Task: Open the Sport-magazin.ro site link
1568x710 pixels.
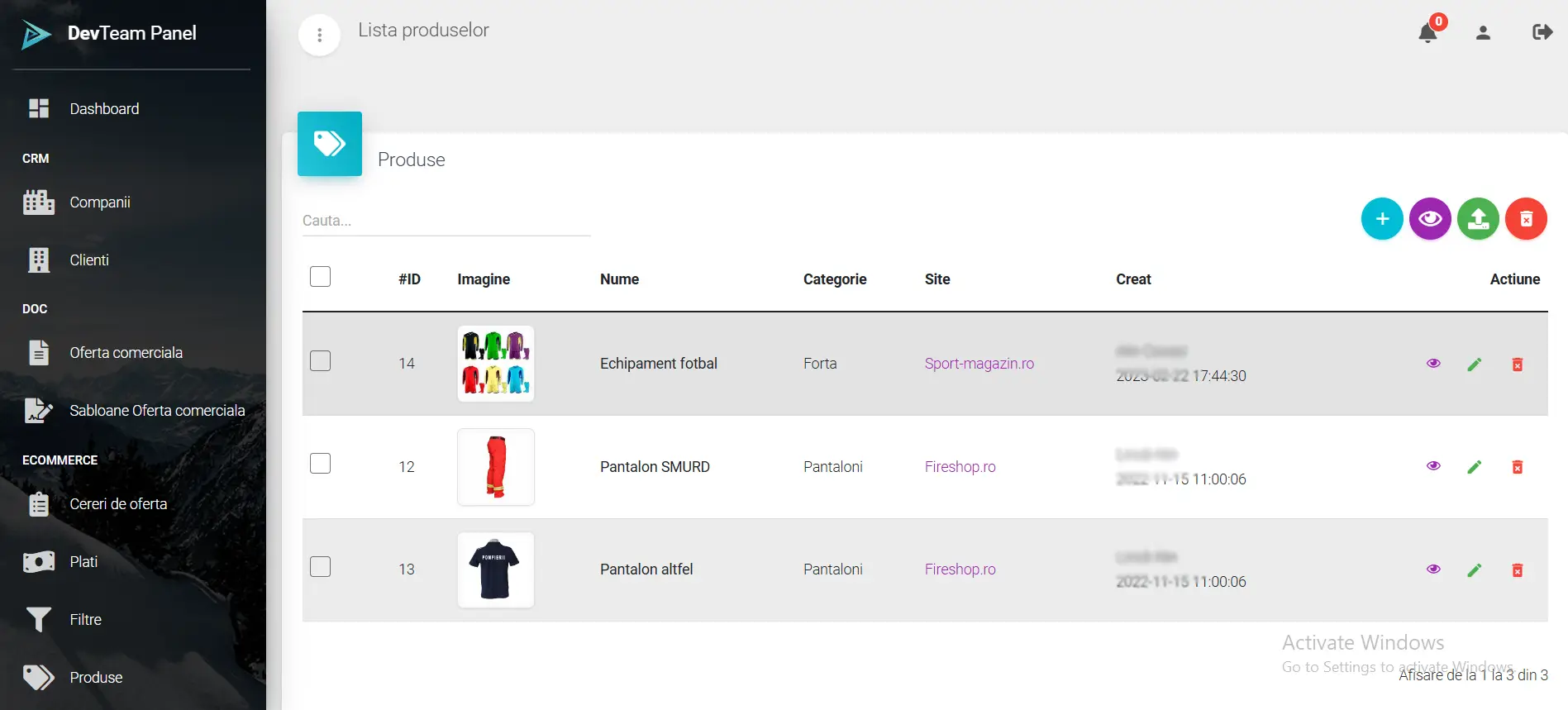Action: (x=979, y=364)
